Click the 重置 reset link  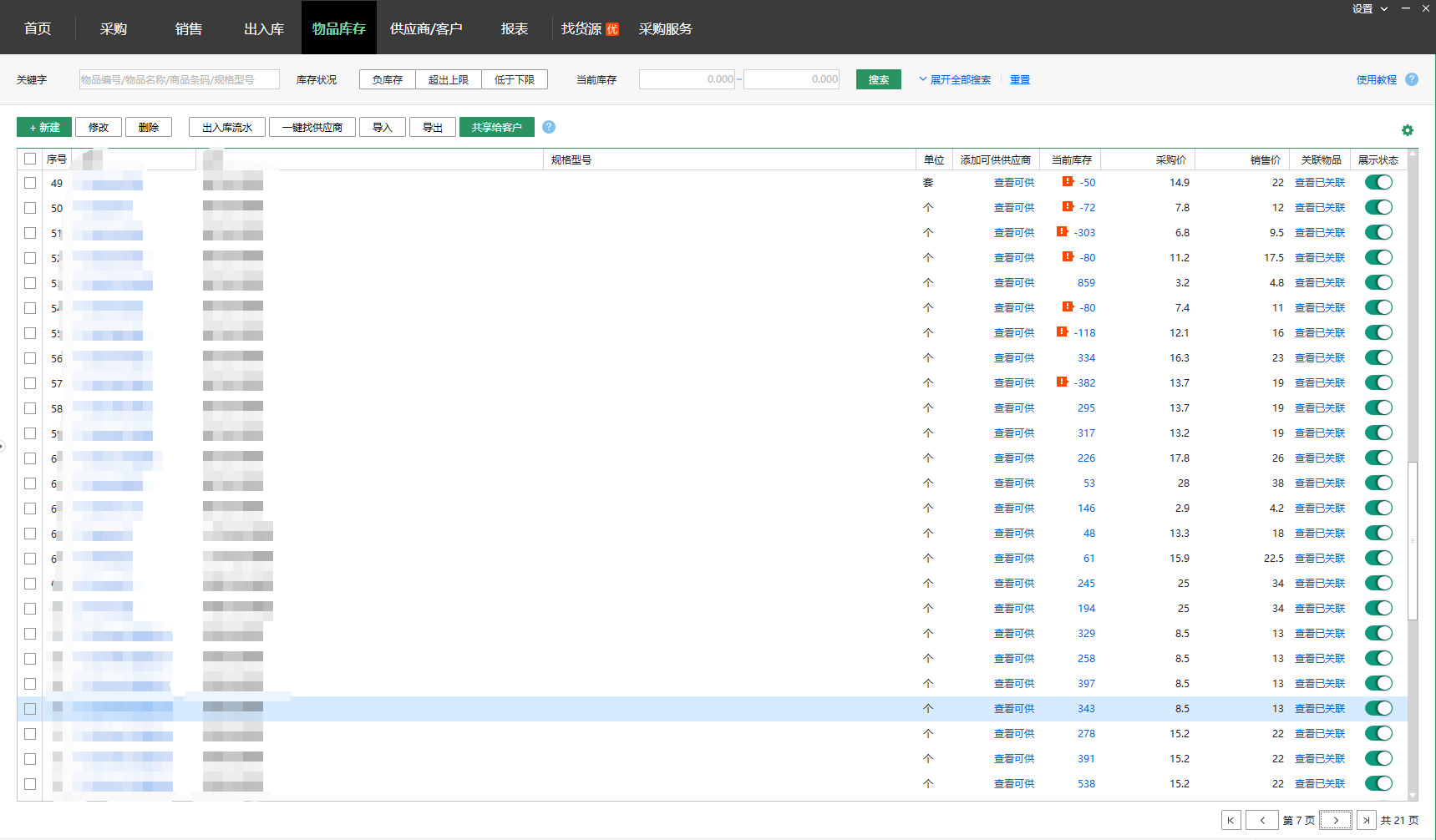tap(1020, 79)
